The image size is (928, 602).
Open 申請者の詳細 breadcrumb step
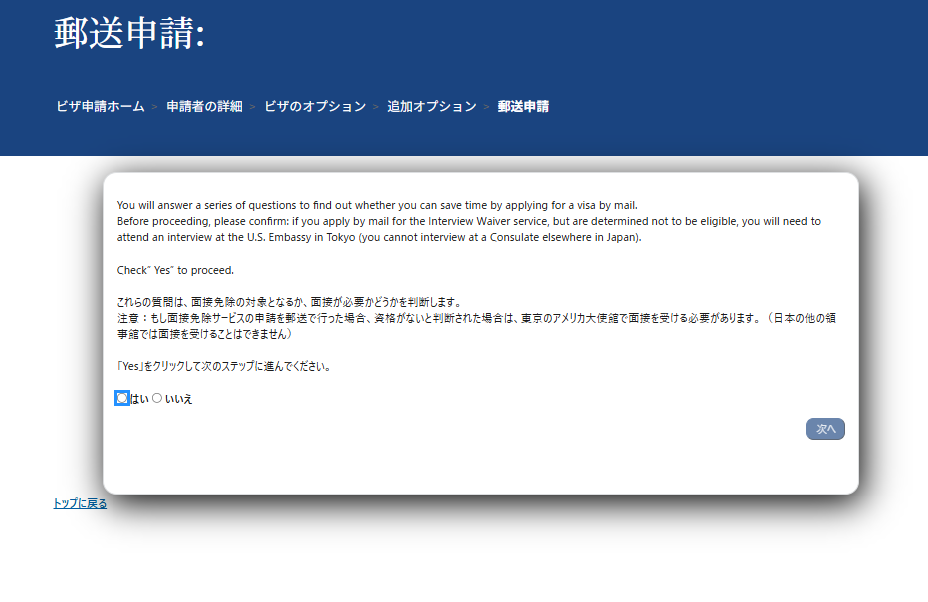tap(204, 106)
